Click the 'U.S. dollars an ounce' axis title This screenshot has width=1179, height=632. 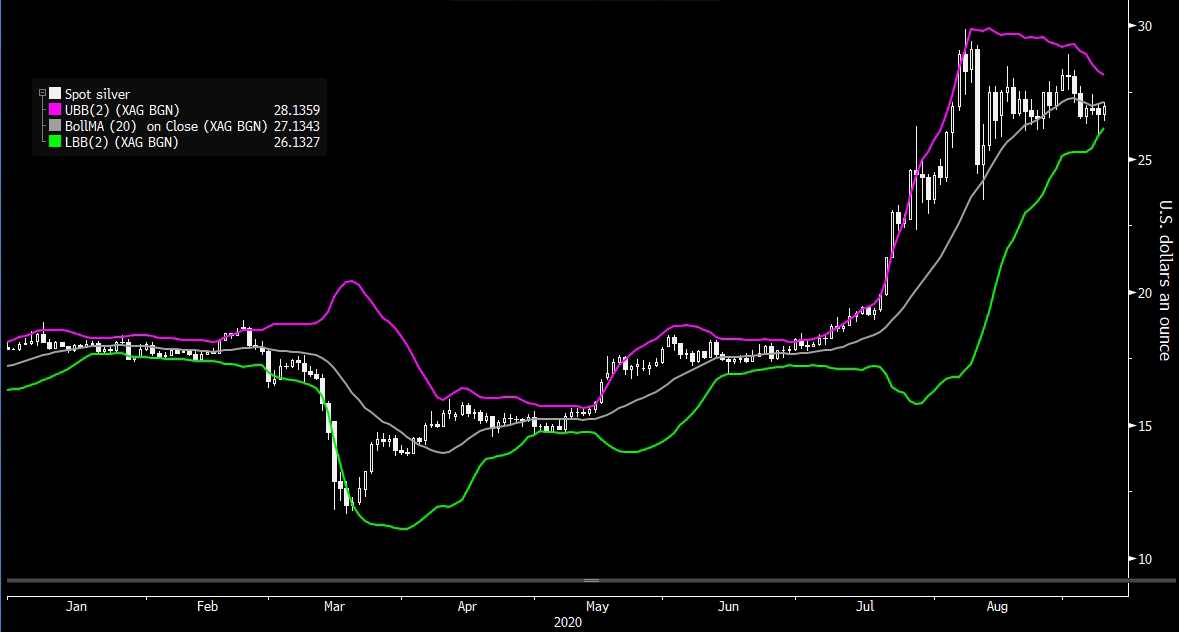1165,280
